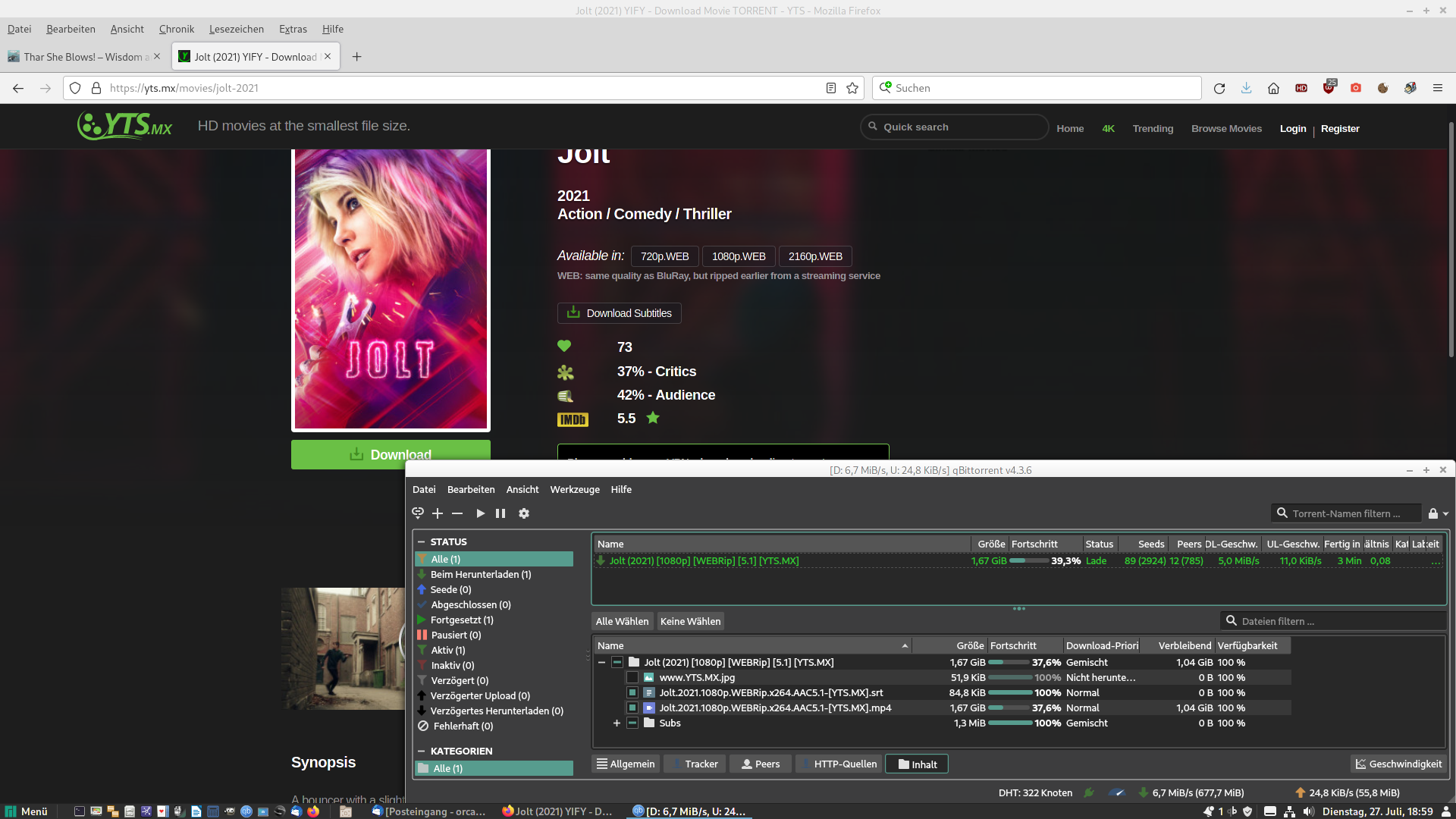Open Firefox Chronik menu

click(177, 29)
